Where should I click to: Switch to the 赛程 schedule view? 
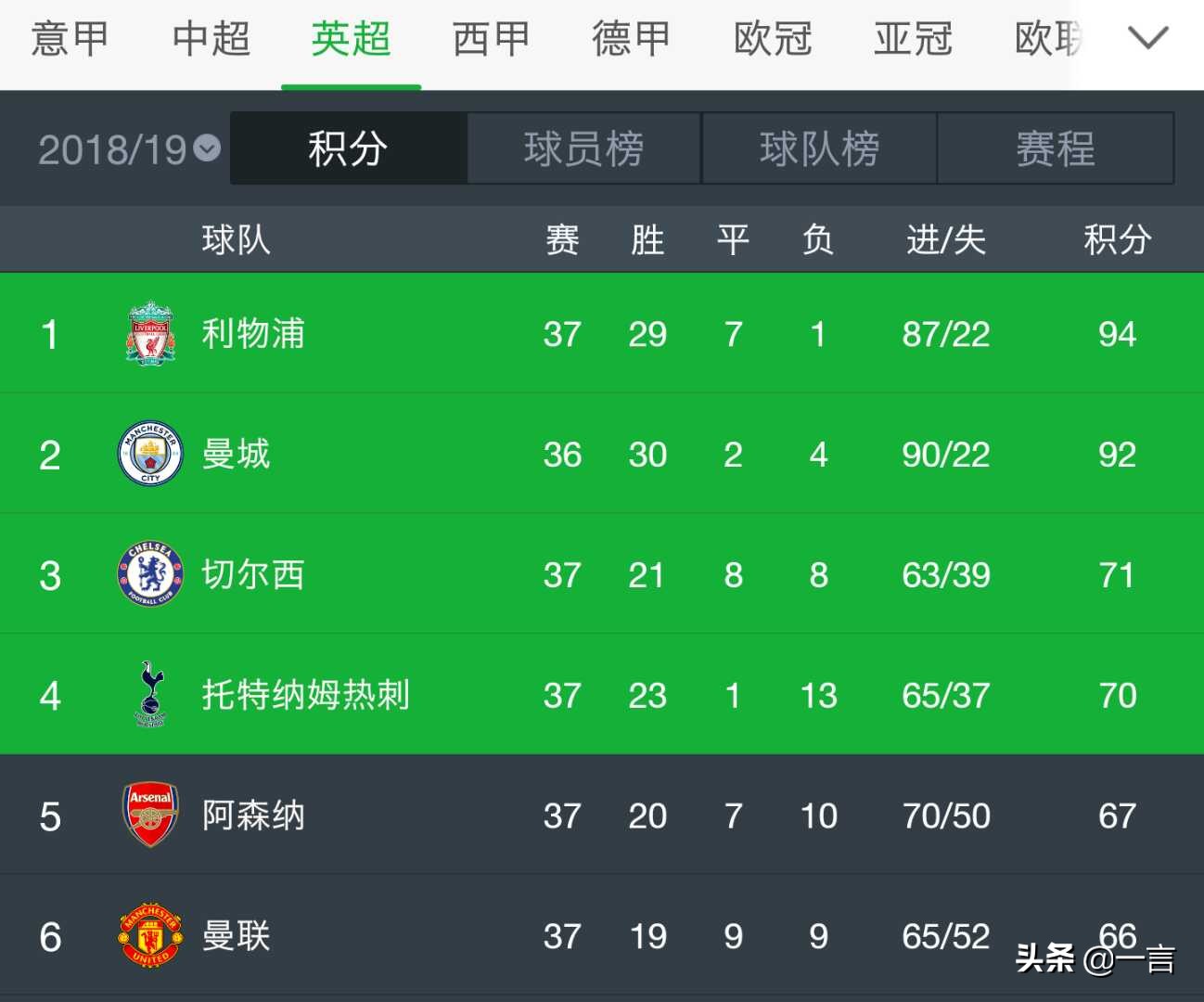point(1056,148)
